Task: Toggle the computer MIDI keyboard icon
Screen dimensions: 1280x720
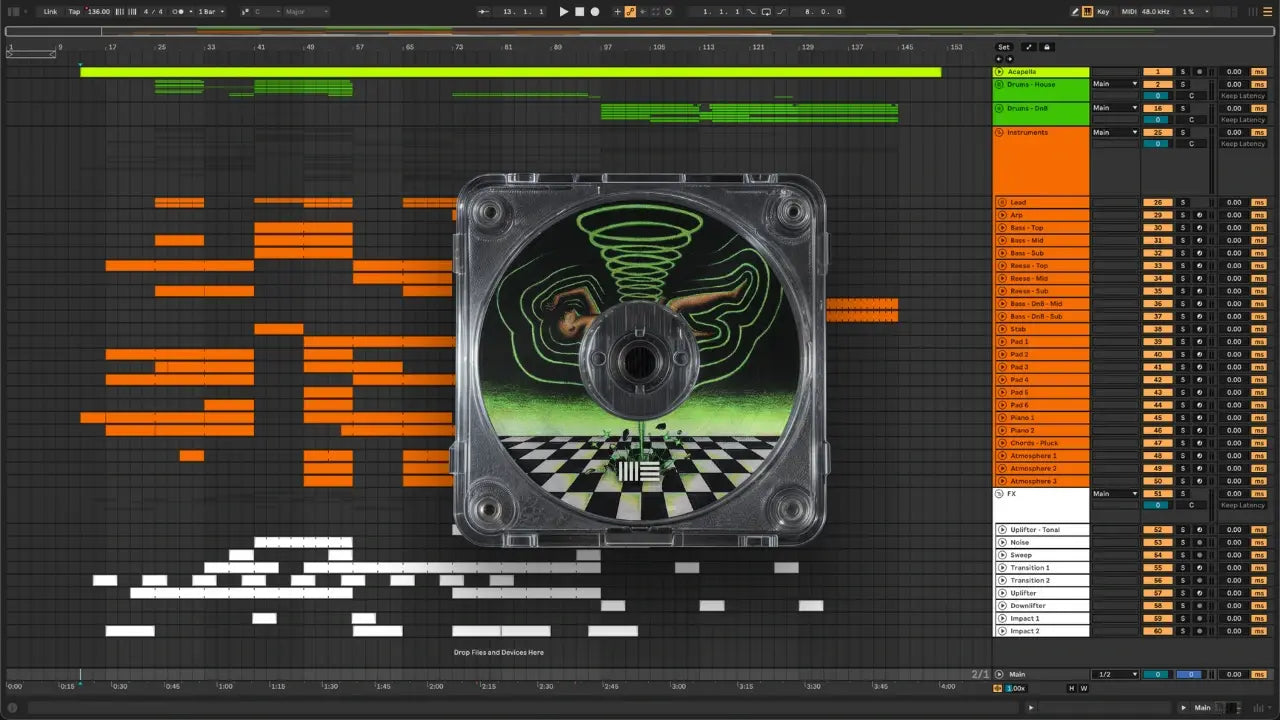Action: point(1089,12)
